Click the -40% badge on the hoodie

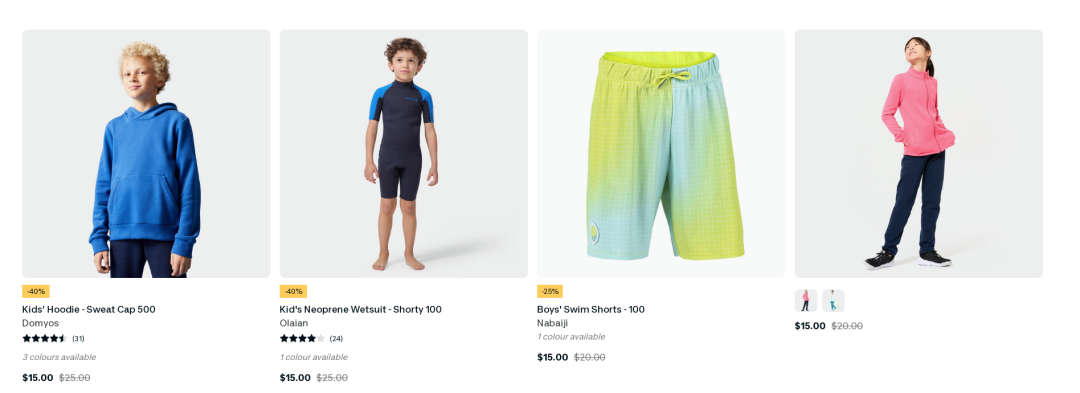pyautogui.click(x=36, y=291)
